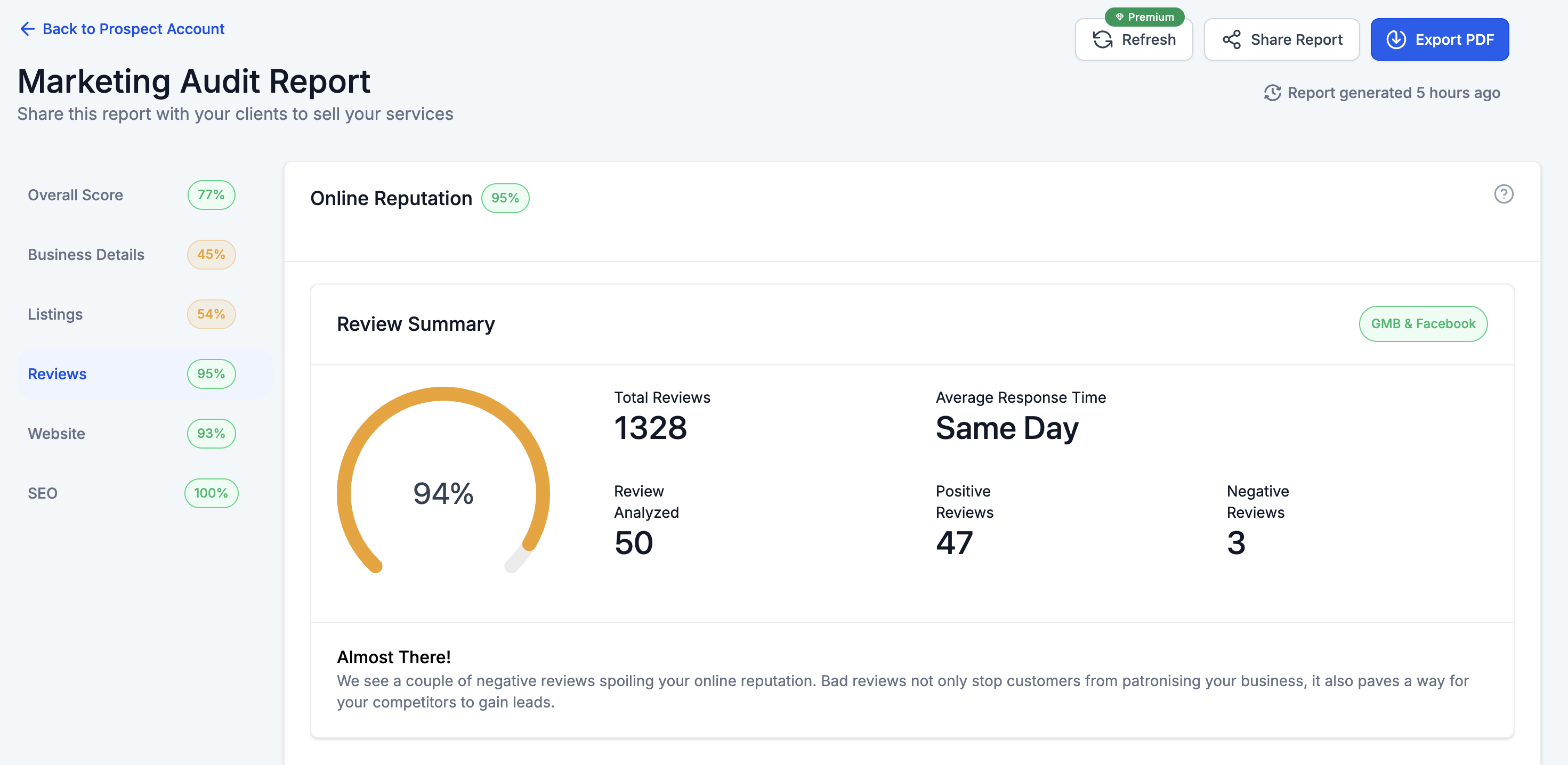Screen dimensions: 1568x765
Task: Select the Listings sidebar item
Action: 55,314
